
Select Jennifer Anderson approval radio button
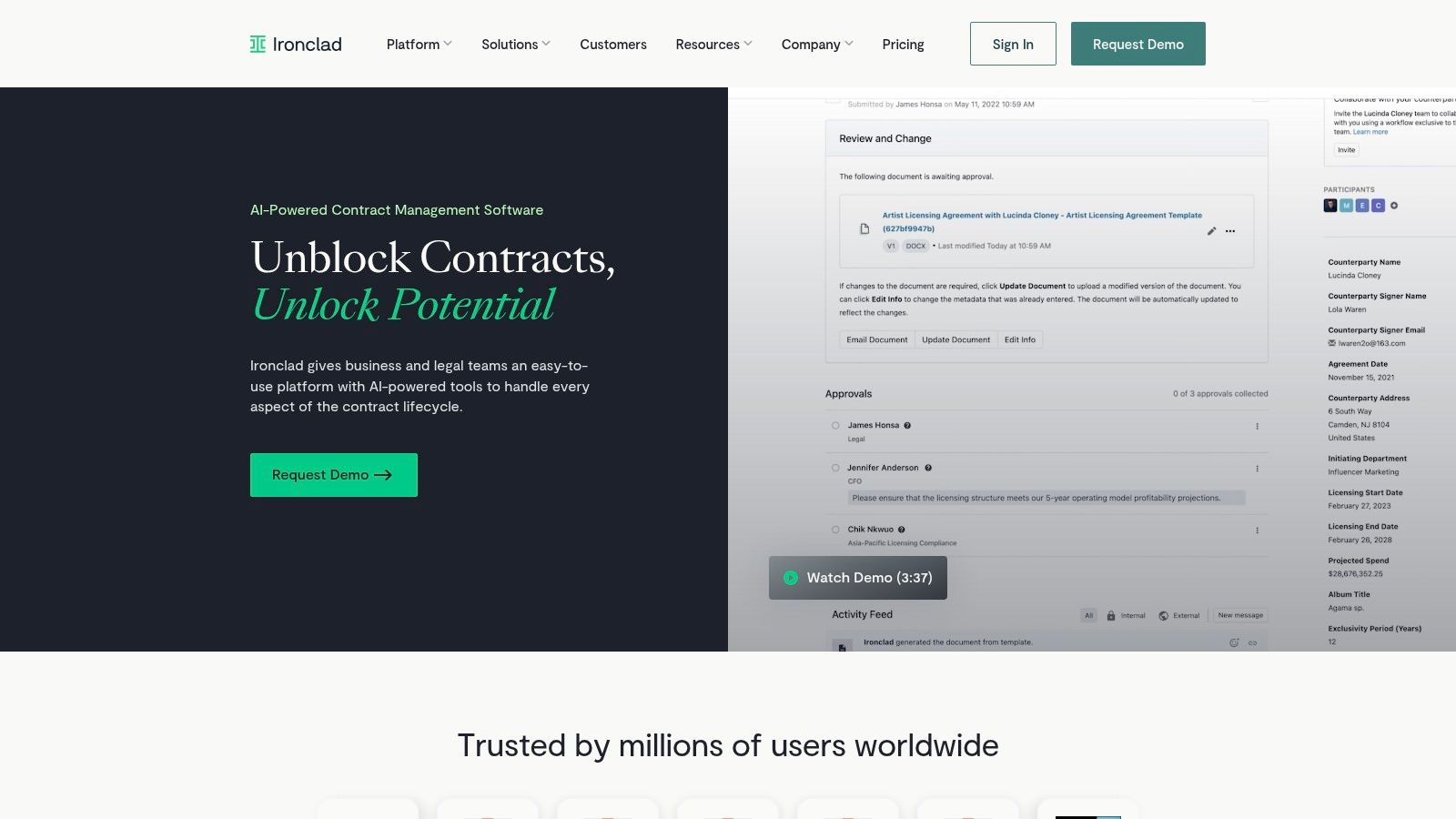835,468
